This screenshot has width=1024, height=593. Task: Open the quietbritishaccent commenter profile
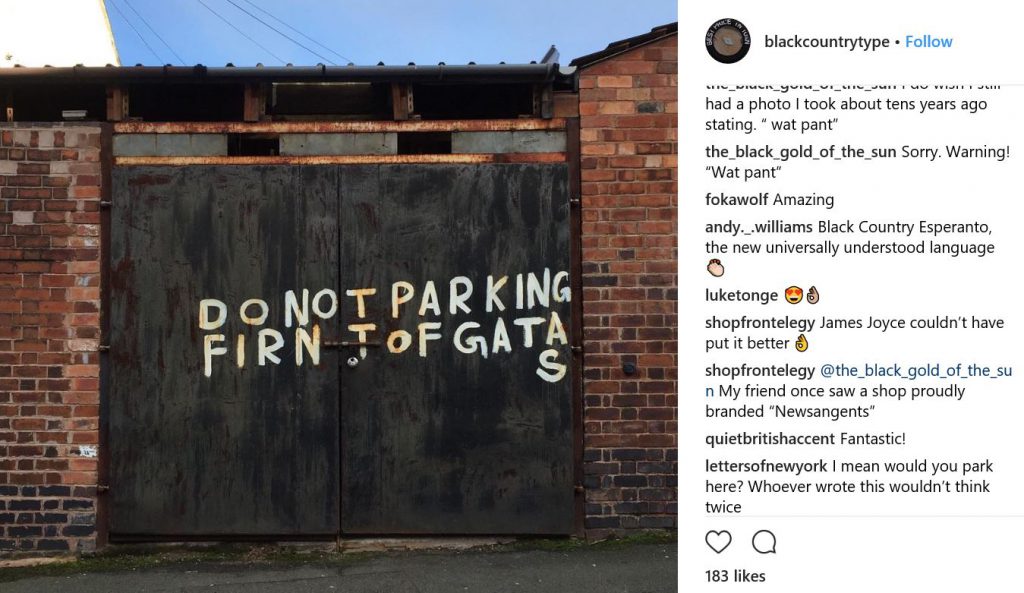click(x=770, y=439)
